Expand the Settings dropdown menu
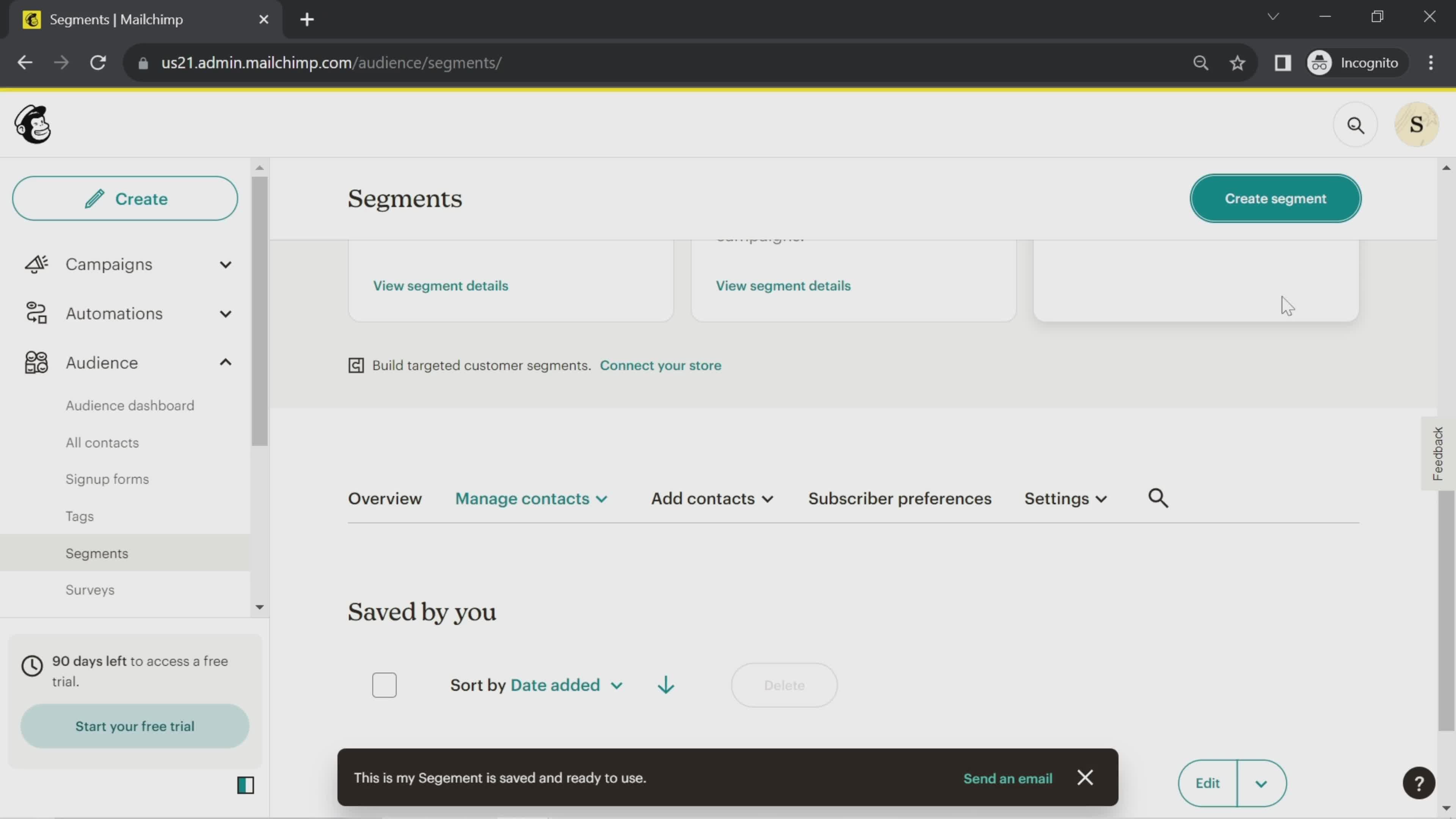1456x819 pixels. pos(1065,498)
